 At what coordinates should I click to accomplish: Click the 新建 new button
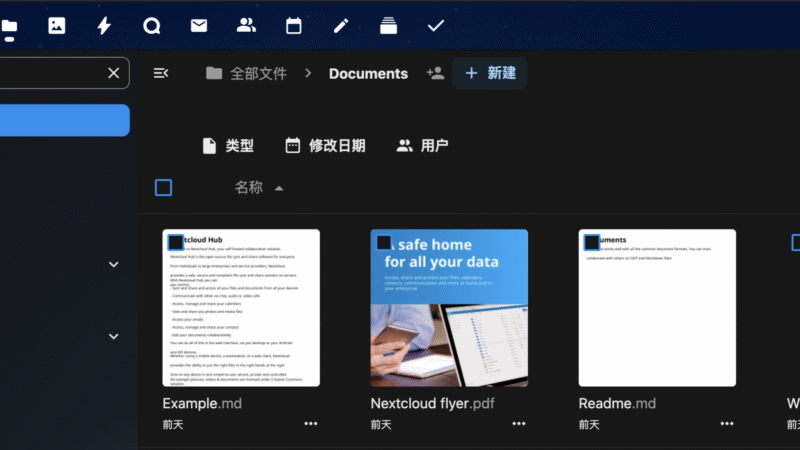click(490, 73)
